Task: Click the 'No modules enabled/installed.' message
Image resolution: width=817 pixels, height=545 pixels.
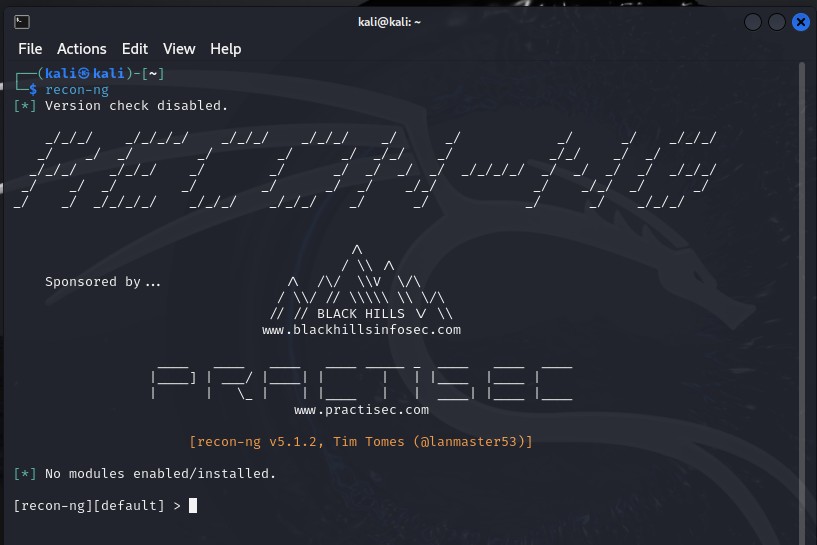Action: 160,474
